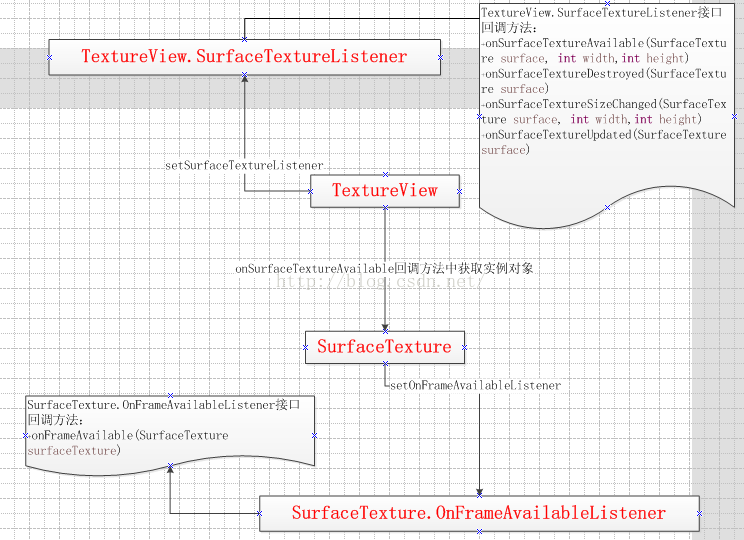Click the setOnFrameAvailableListener connector label
This screenshot has width=744, height=540.
pyautogui.click(x=475, y=385)
